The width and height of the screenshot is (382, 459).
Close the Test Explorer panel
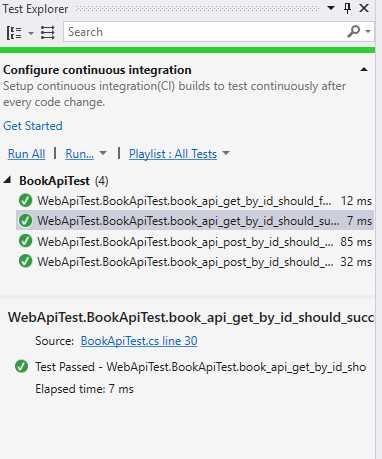[x=364, y=8]
